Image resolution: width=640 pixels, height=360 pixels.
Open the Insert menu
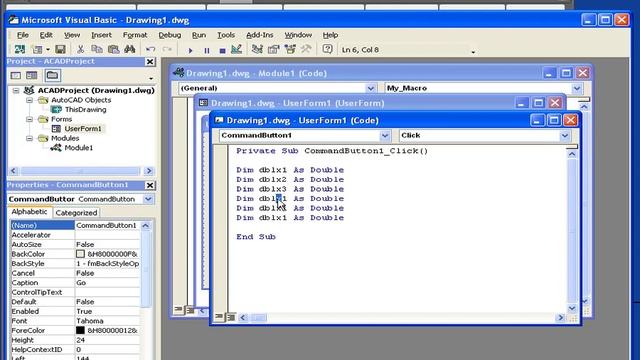coord(101,35)
